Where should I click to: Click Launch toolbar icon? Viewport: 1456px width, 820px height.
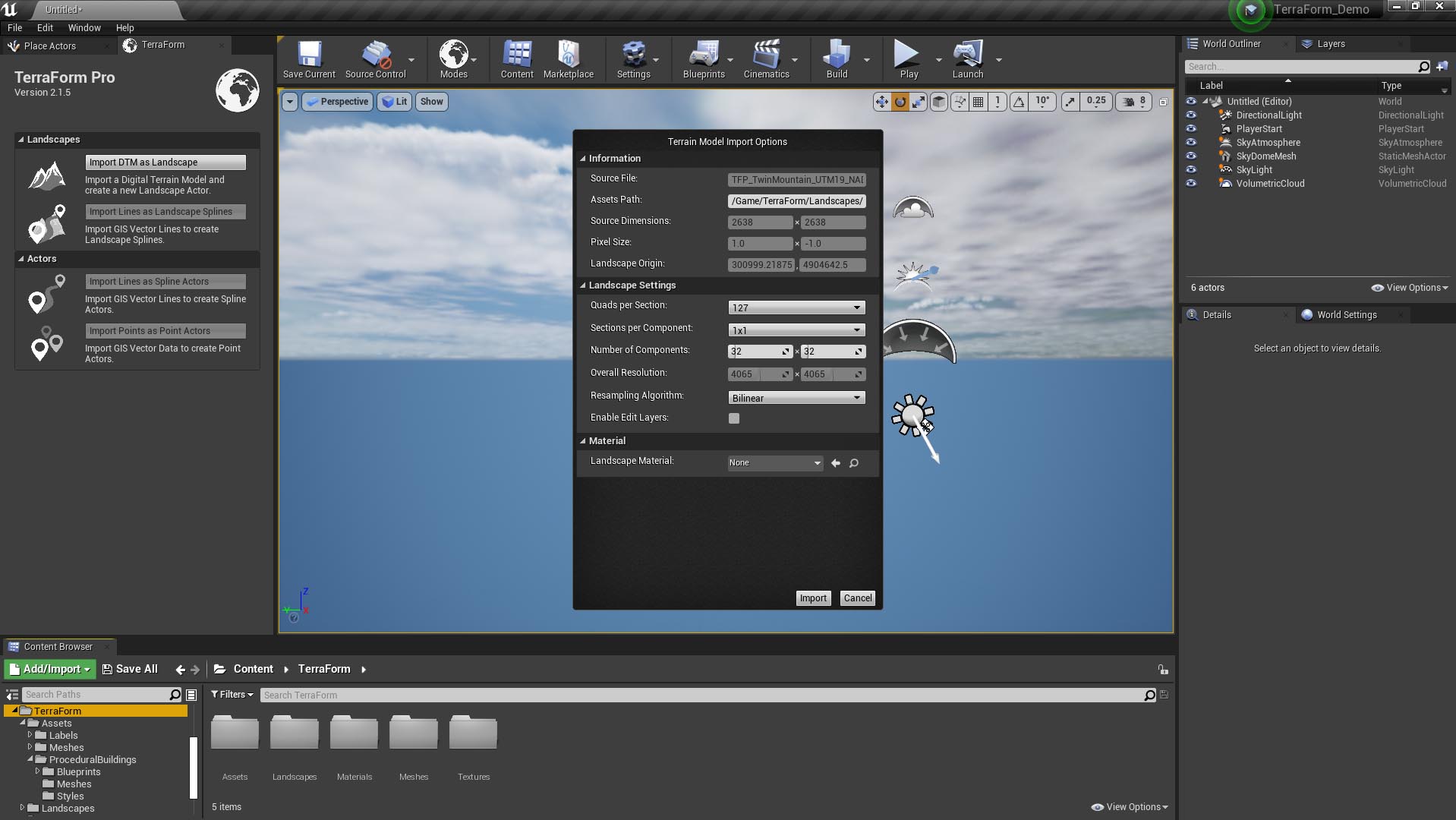pyautogui.click(x=968, y=59)
